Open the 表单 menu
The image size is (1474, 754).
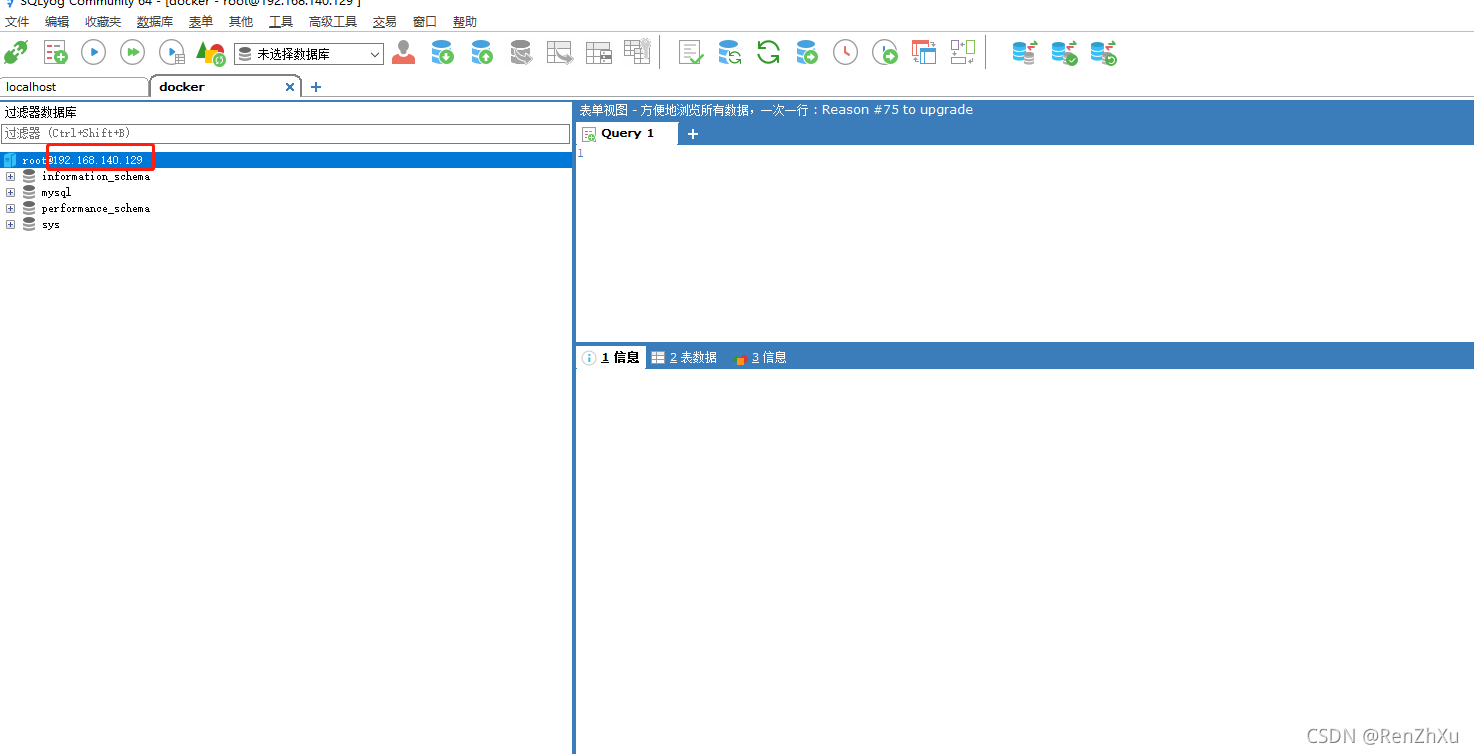[x=201, y=21]
